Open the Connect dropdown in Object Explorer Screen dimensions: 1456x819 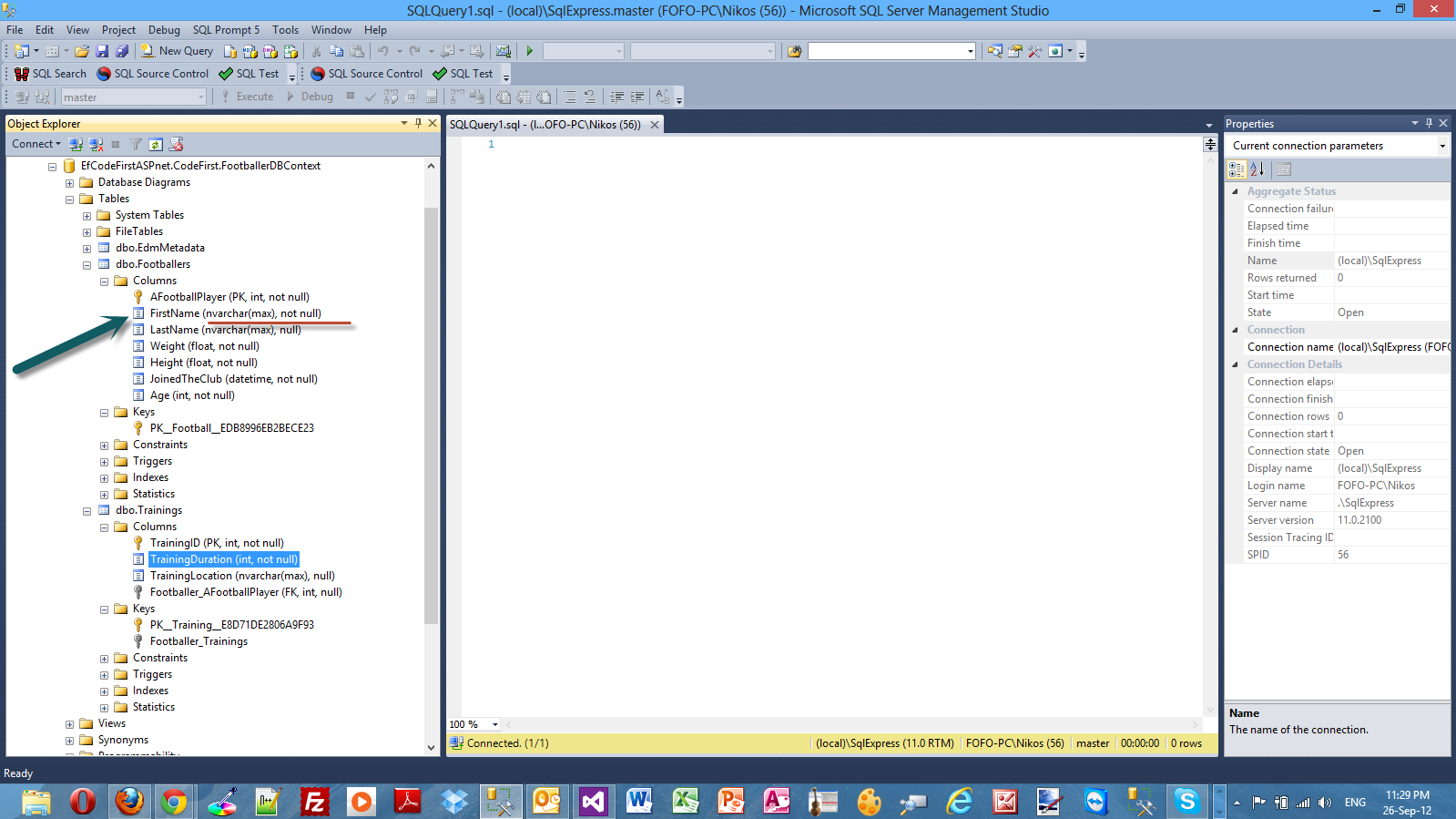(36, 144)
